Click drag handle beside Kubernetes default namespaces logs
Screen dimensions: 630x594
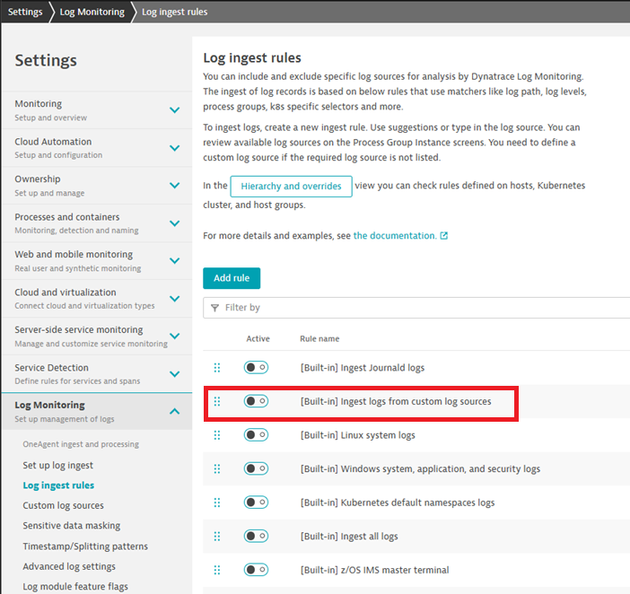217,503
